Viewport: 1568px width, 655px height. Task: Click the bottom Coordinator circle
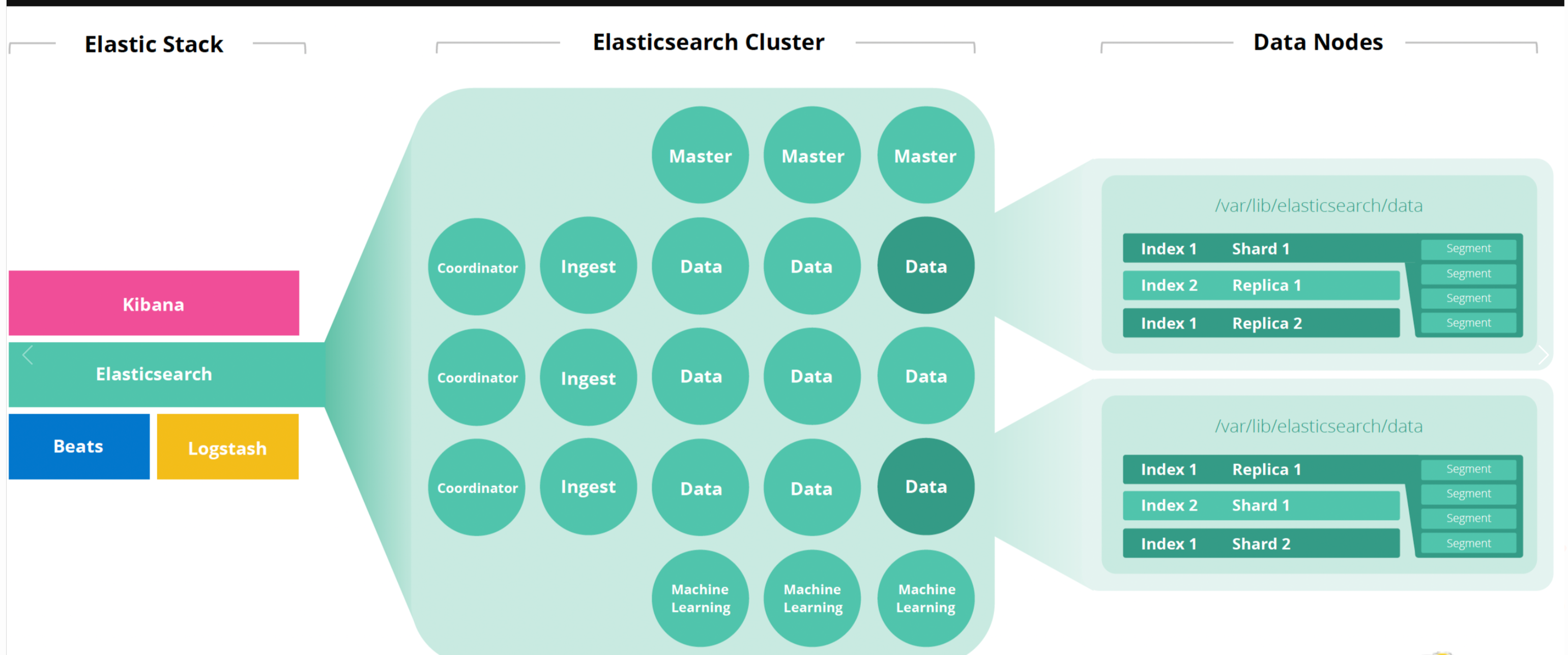[477, 487]
